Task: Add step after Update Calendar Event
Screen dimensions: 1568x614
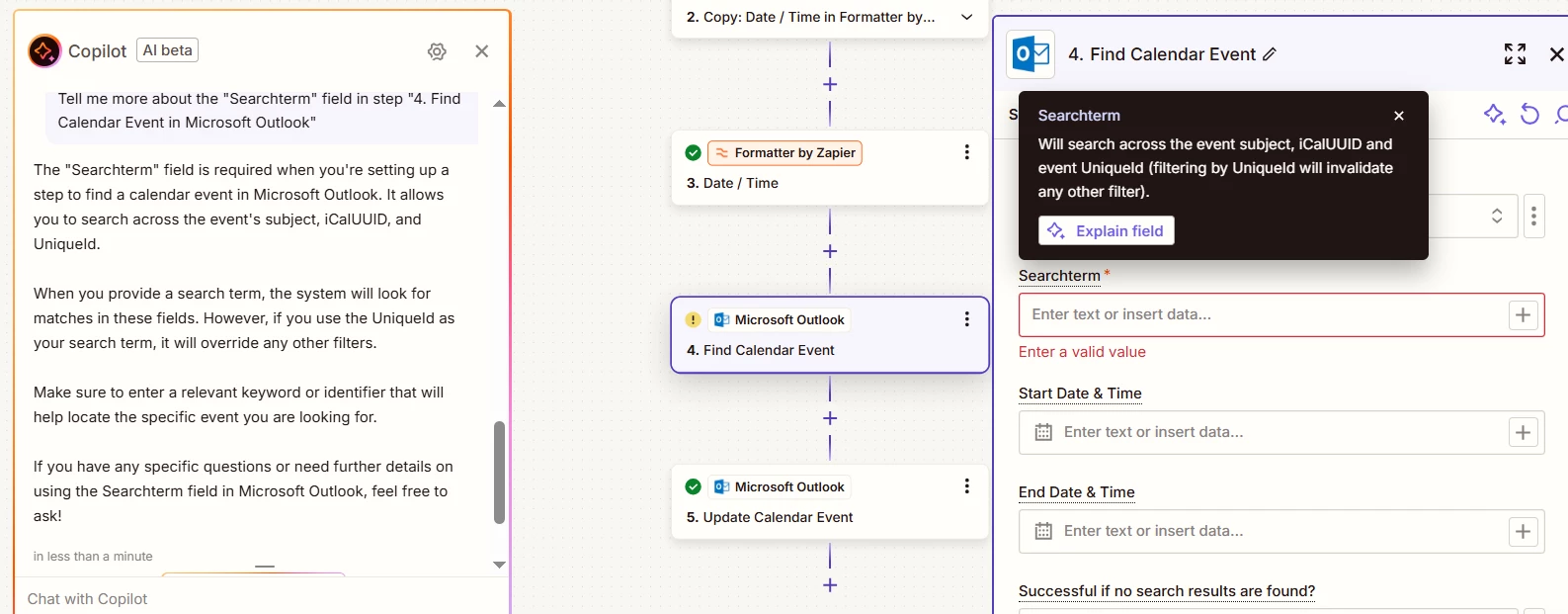Action: click(x=830, y=585)
